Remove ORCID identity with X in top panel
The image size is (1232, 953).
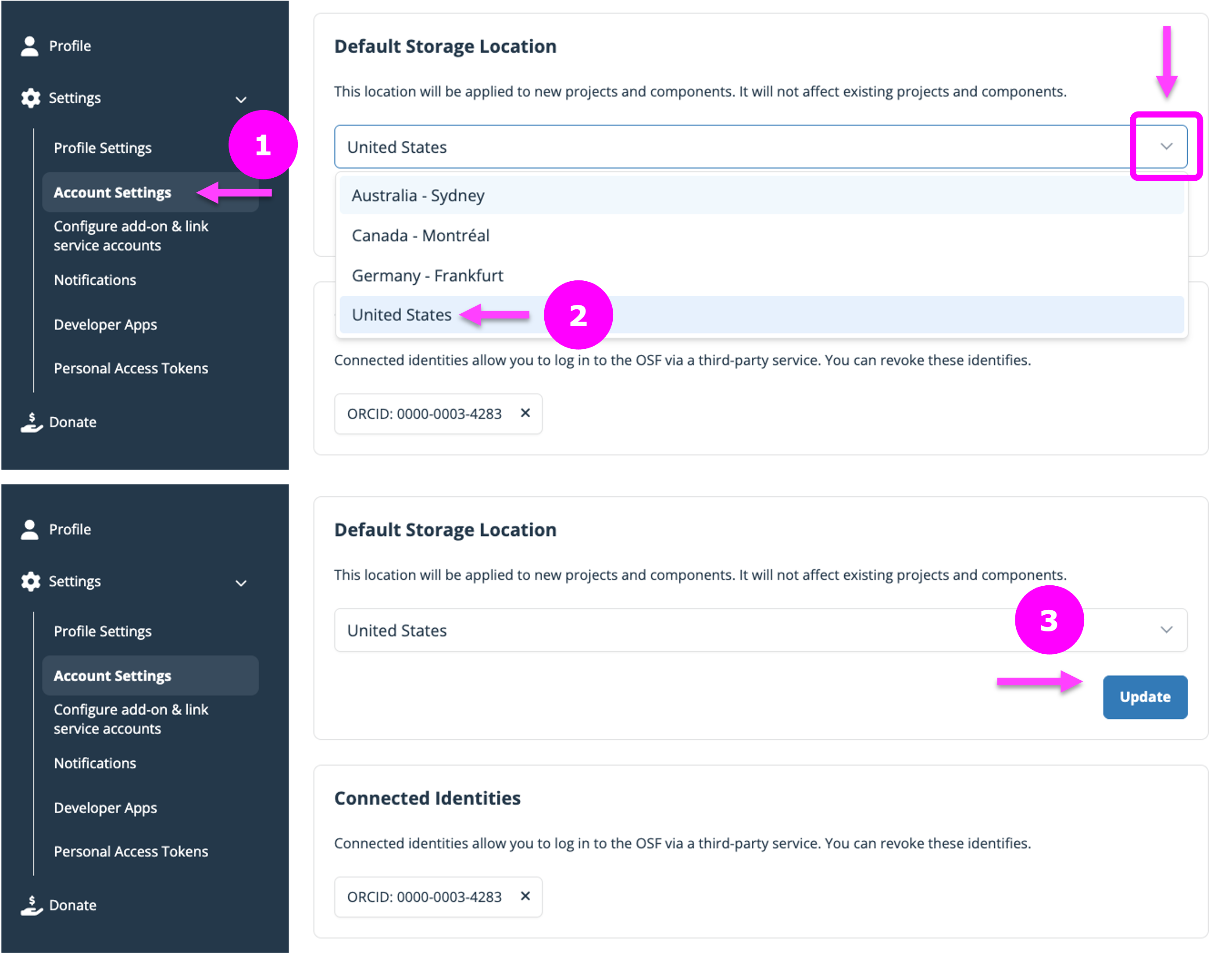525,413
